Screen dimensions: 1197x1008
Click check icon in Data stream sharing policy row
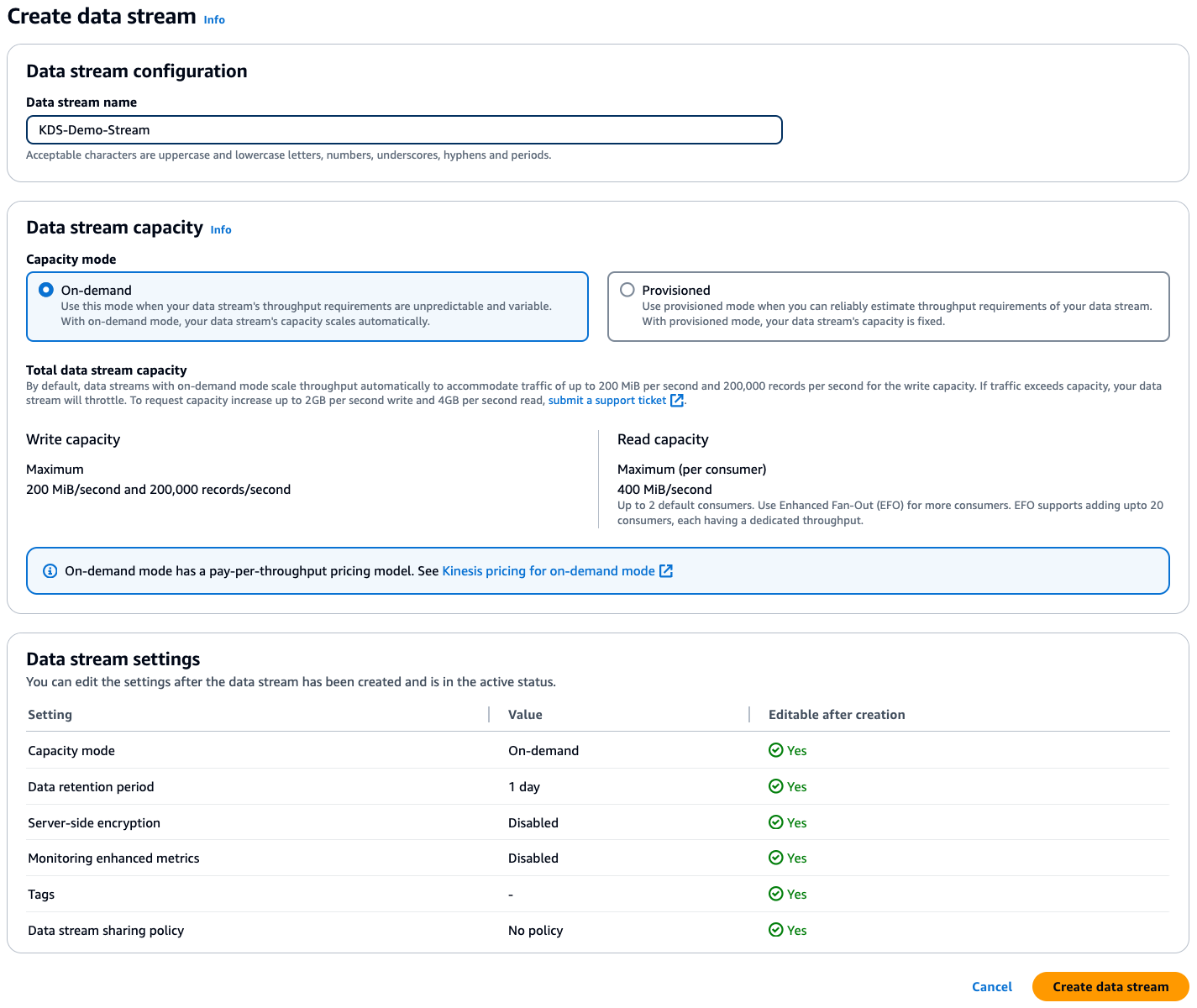point(776,930)
